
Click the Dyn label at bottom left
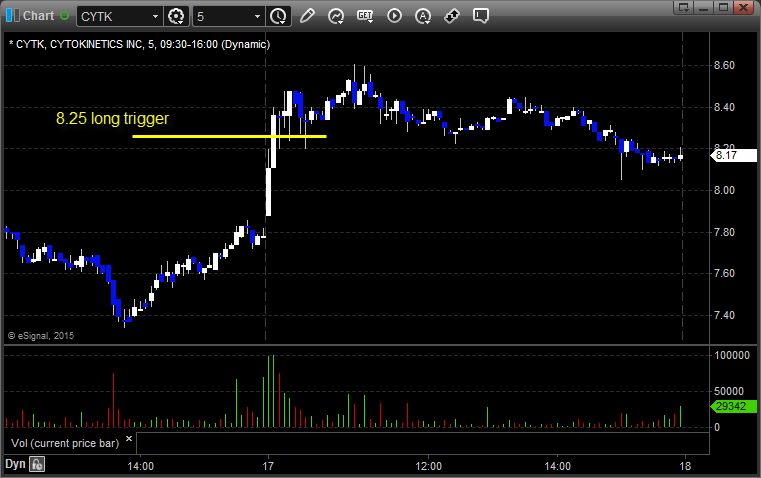tap(15, 464)
